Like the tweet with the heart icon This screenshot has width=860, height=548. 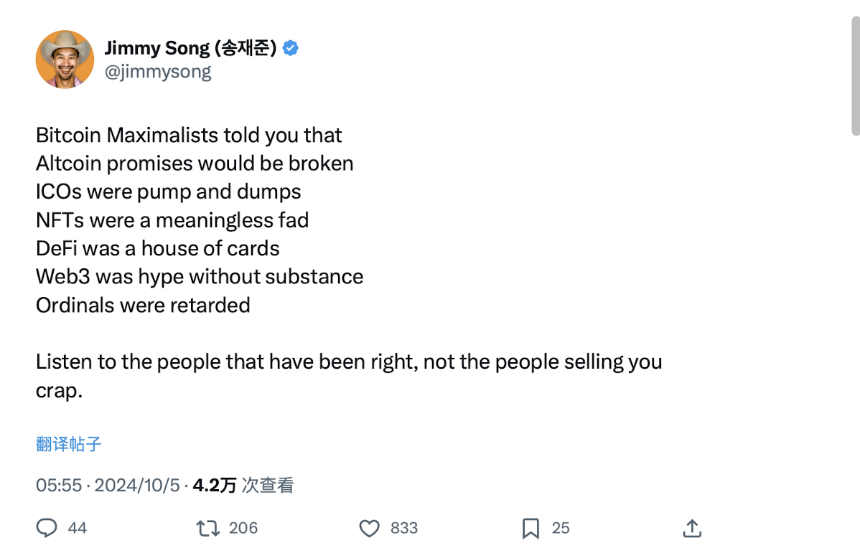(x=370, y=528)
